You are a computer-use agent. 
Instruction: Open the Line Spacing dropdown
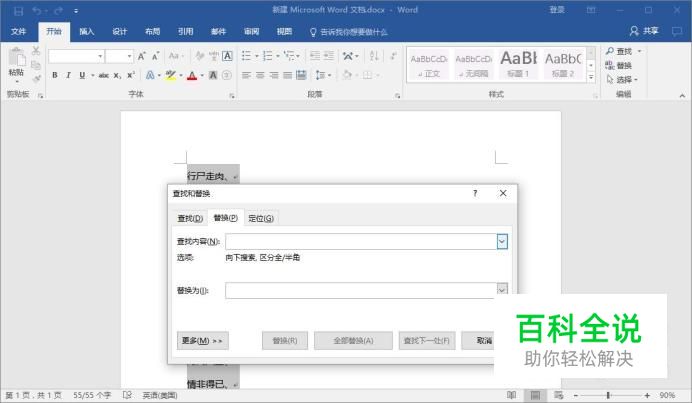click(323, 75)
